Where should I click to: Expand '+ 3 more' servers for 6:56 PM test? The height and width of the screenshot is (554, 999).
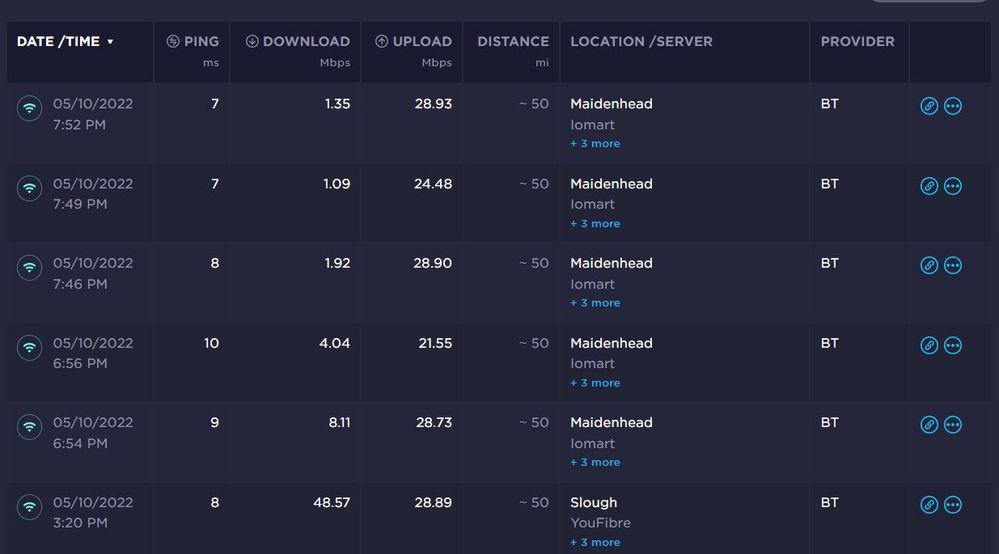point(595,383)
